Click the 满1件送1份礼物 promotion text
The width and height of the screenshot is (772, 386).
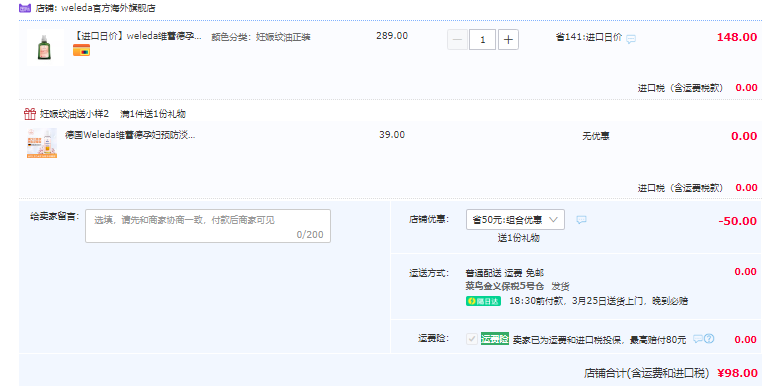click(153, 114)
